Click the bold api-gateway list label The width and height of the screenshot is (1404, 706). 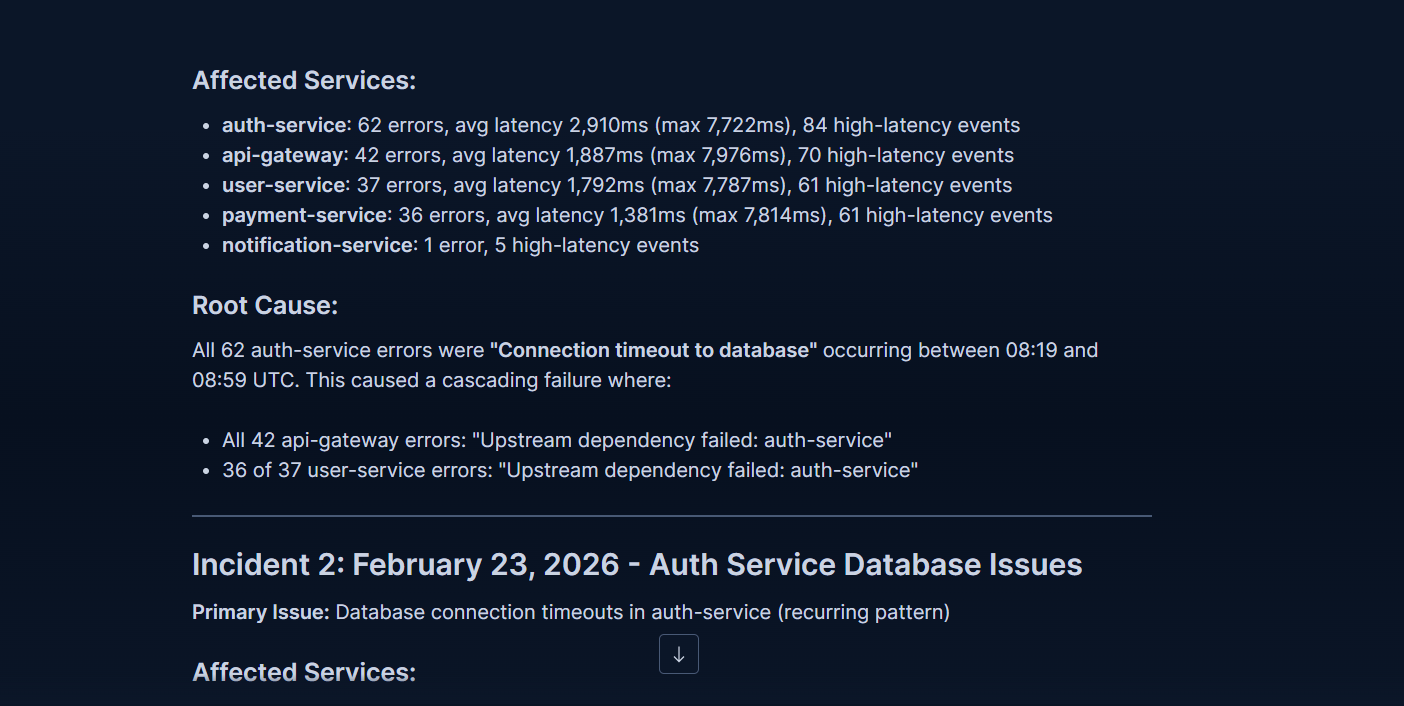click(x=283, y=155)
